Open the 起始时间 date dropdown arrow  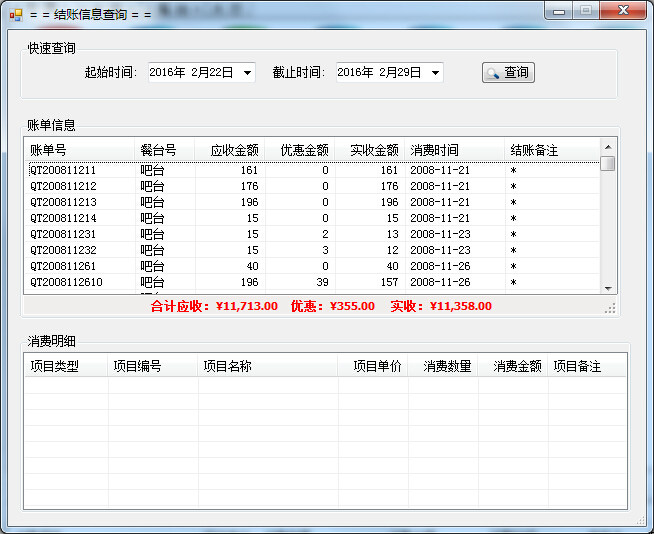tap(247, 73)
